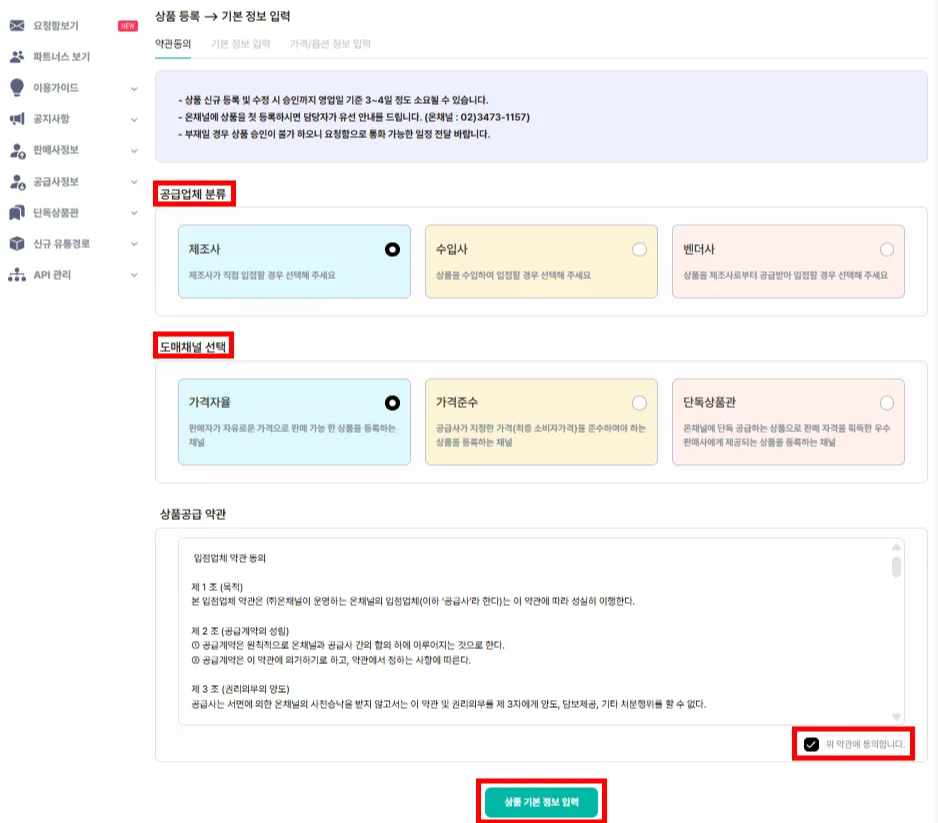
Task: Open the 가격/옵션 정보 입력 tab
Action: [330, 44]
